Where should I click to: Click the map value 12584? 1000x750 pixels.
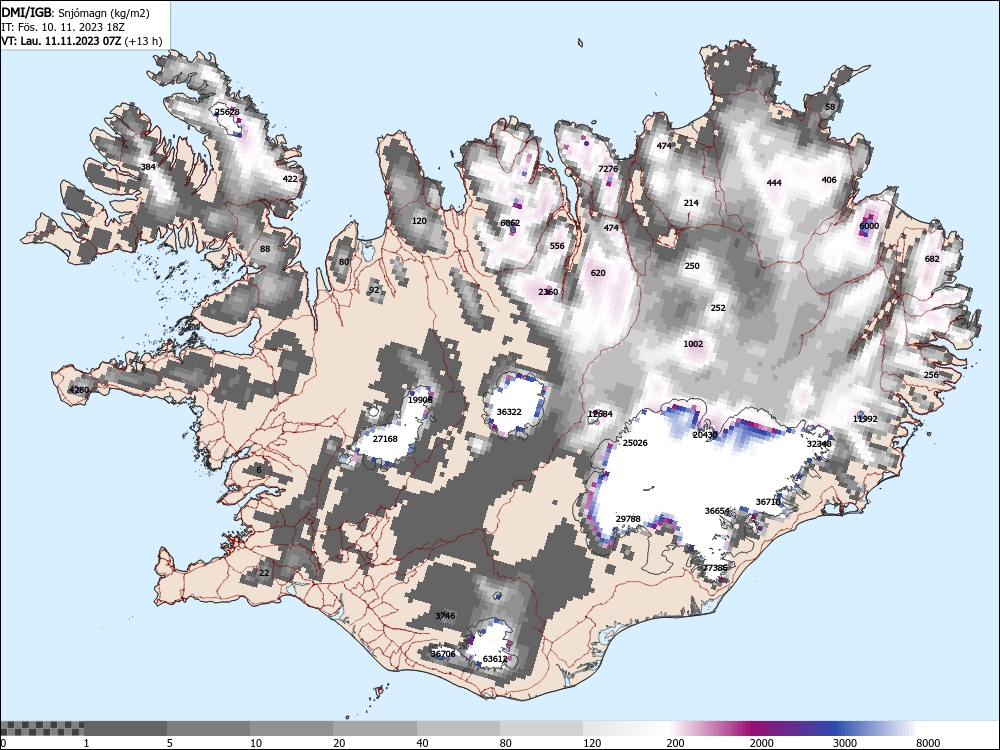pyautogui.click(x=600, y=414)
